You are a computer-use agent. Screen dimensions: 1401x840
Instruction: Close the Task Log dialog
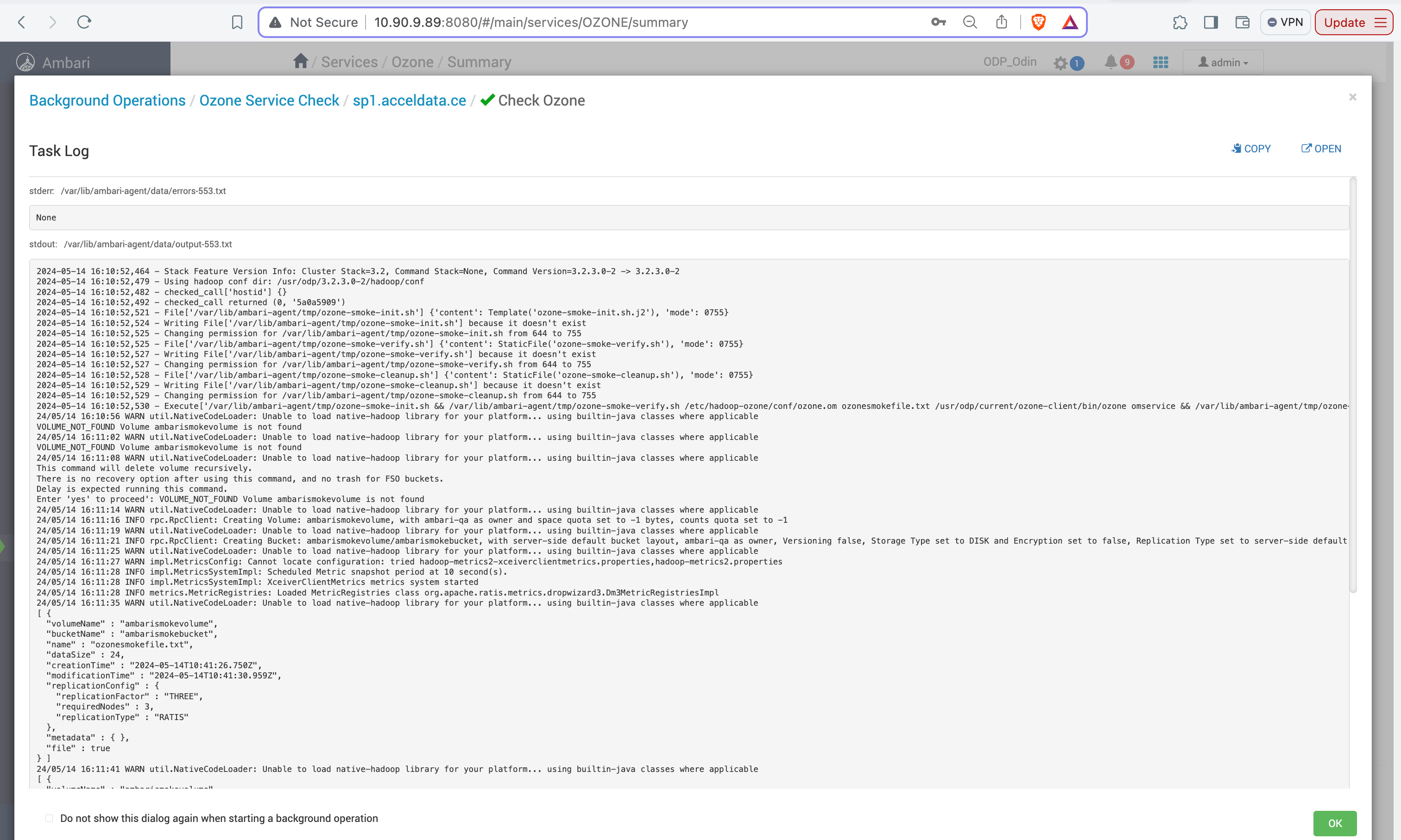click(x=1353, y=97)
